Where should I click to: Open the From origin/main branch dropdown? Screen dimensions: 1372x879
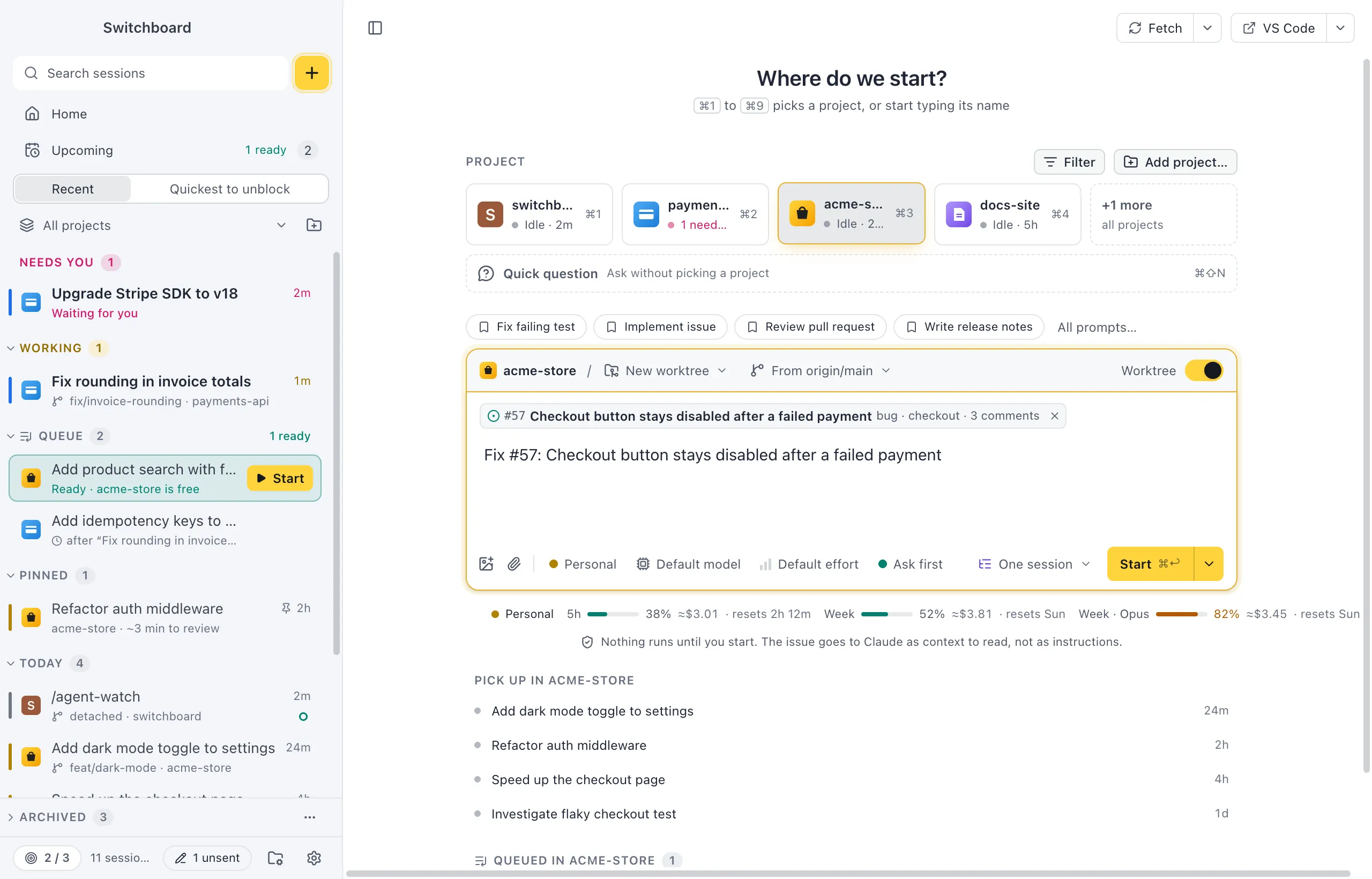point(821,370)
